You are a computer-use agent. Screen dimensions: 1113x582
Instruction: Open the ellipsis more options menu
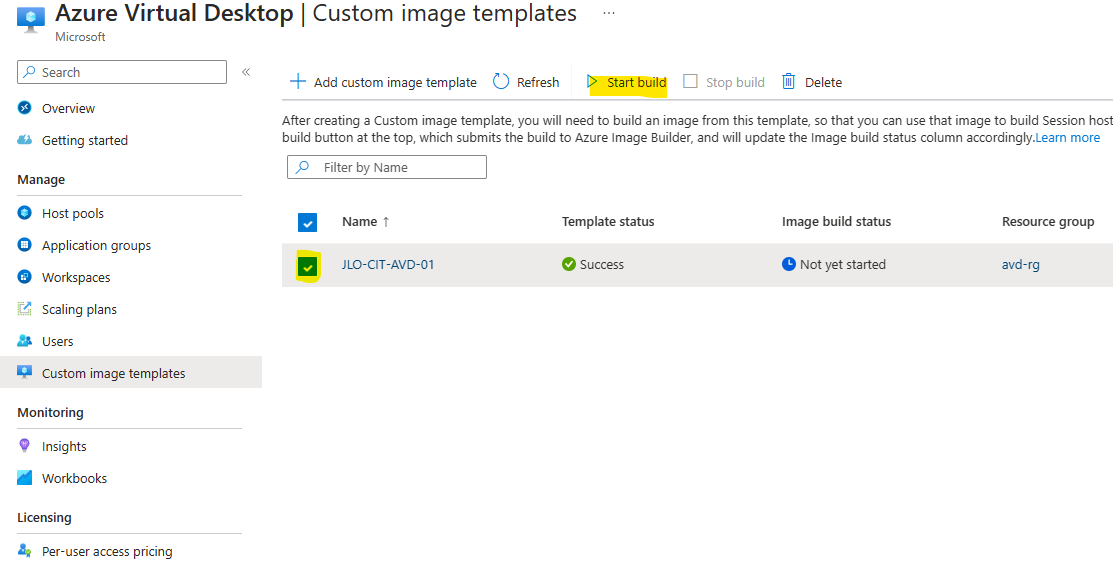pyautogui.click(x=608, y=13)
